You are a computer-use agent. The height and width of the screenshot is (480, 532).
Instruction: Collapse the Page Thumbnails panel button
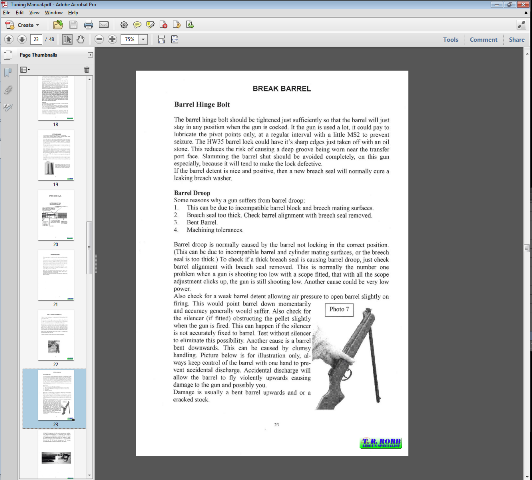(x=90, y=55)
